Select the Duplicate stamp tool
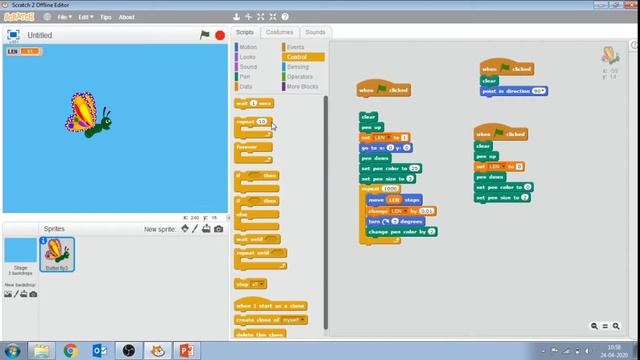640x360 pixels. click(x=236, y=17)
